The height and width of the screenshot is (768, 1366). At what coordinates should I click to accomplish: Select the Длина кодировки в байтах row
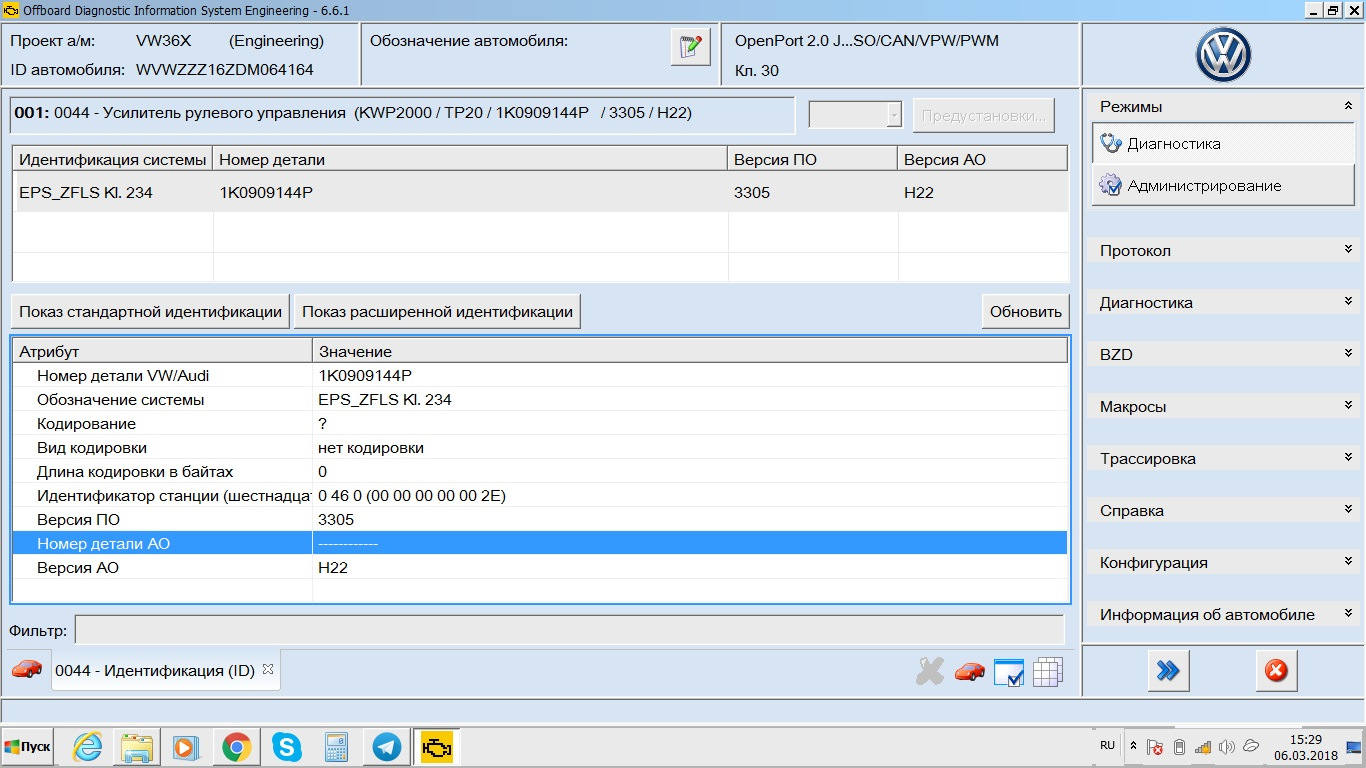pos(540,471)
